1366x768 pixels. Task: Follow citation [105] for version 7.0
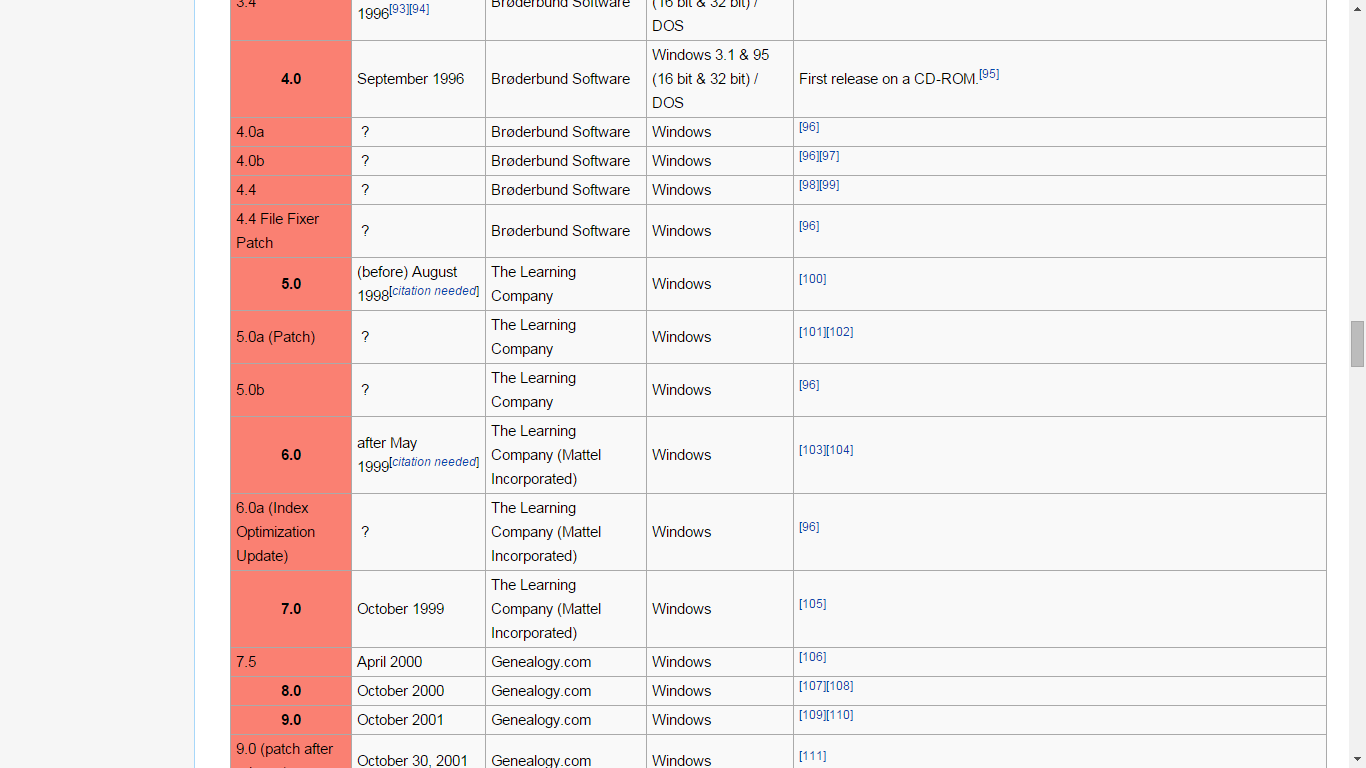coord(812,603)
